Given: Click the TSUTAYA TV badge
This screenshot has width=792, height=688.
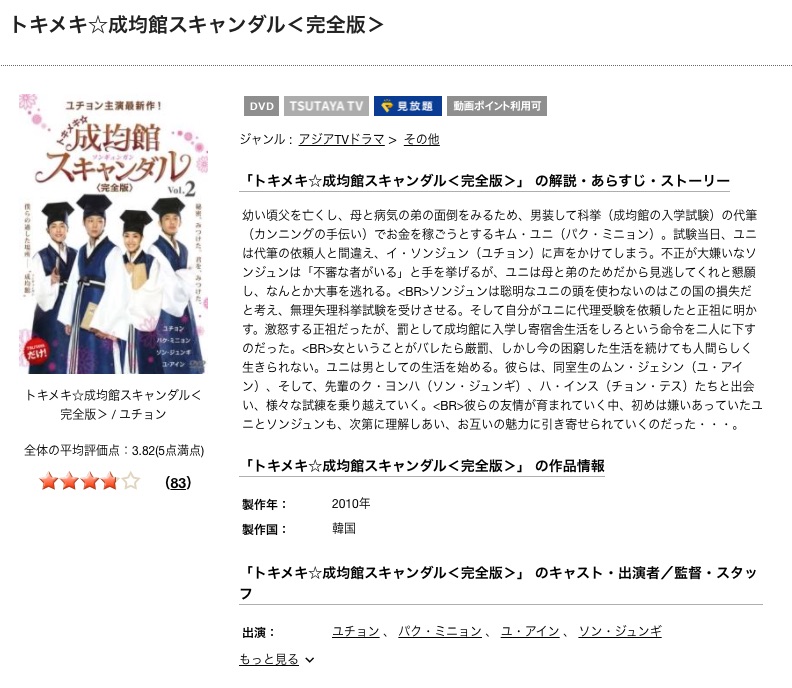Looking at the screenshot, I should (326, 106).
